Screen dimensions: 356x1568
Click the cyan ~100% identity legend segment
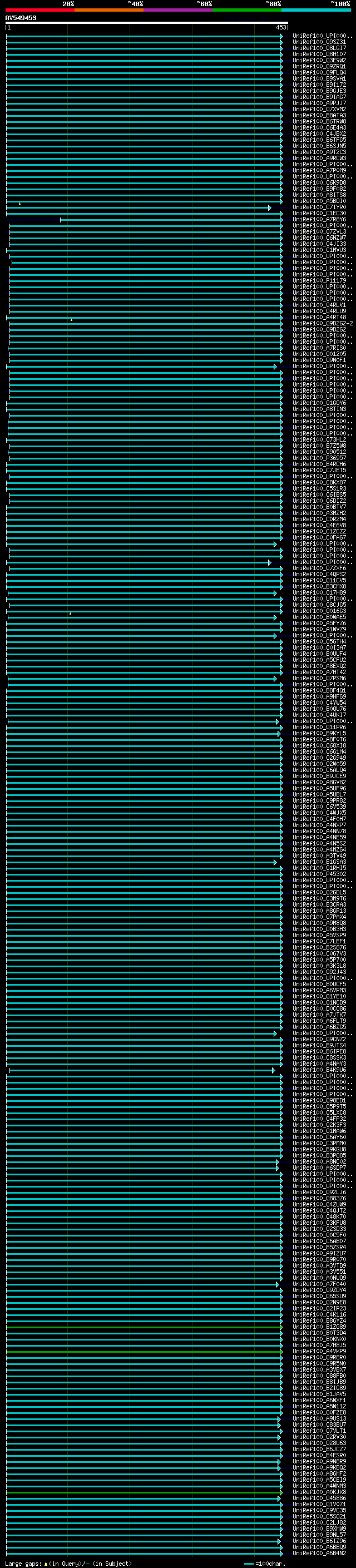pyautogui.click(x=317, y=10)
